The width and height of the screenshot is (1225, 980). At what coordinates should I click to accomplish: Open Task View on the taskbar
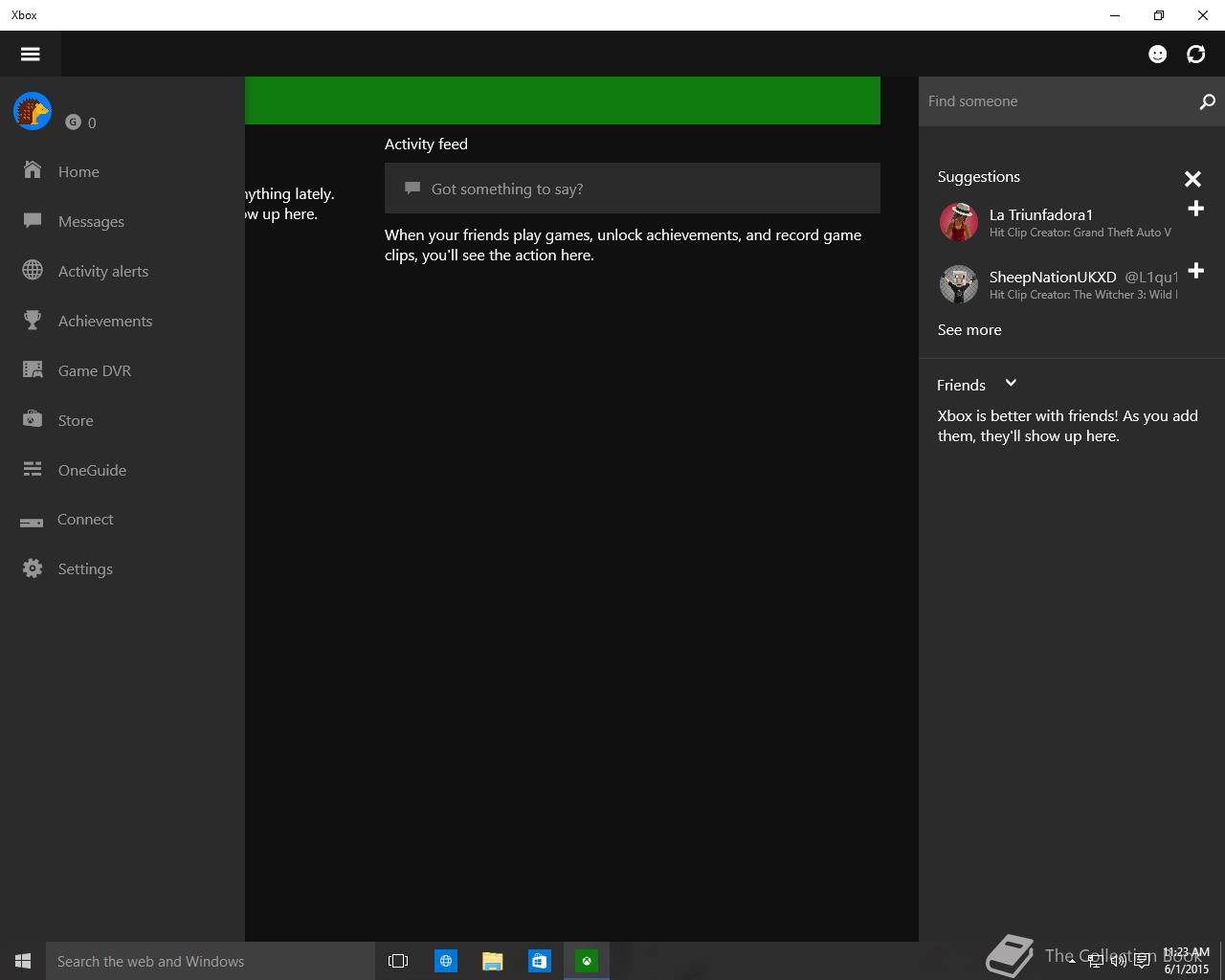pyautogui.click(x=398, y=961)
